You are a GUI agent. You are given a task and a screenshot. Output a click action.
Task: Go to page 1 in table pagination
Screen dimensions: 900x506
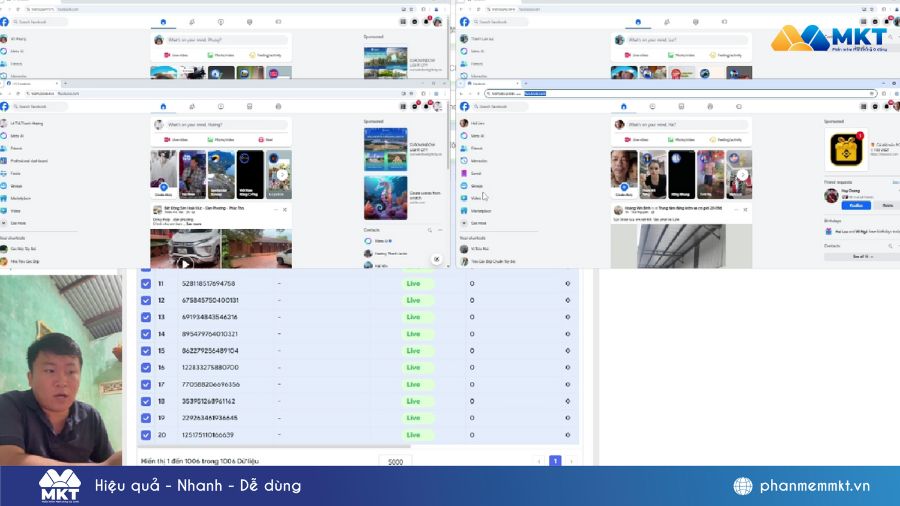[555, 461]
